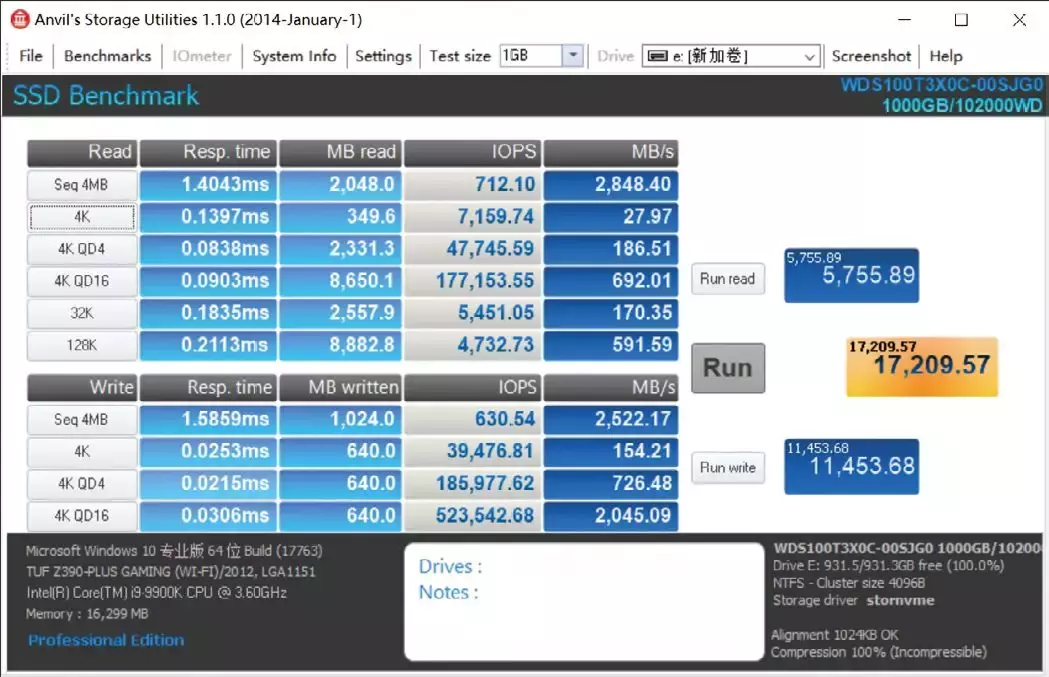This screenshot has width=1049, height=677.
Task: Select the 4K QD4 write test
Action: [x=81, y=484]
